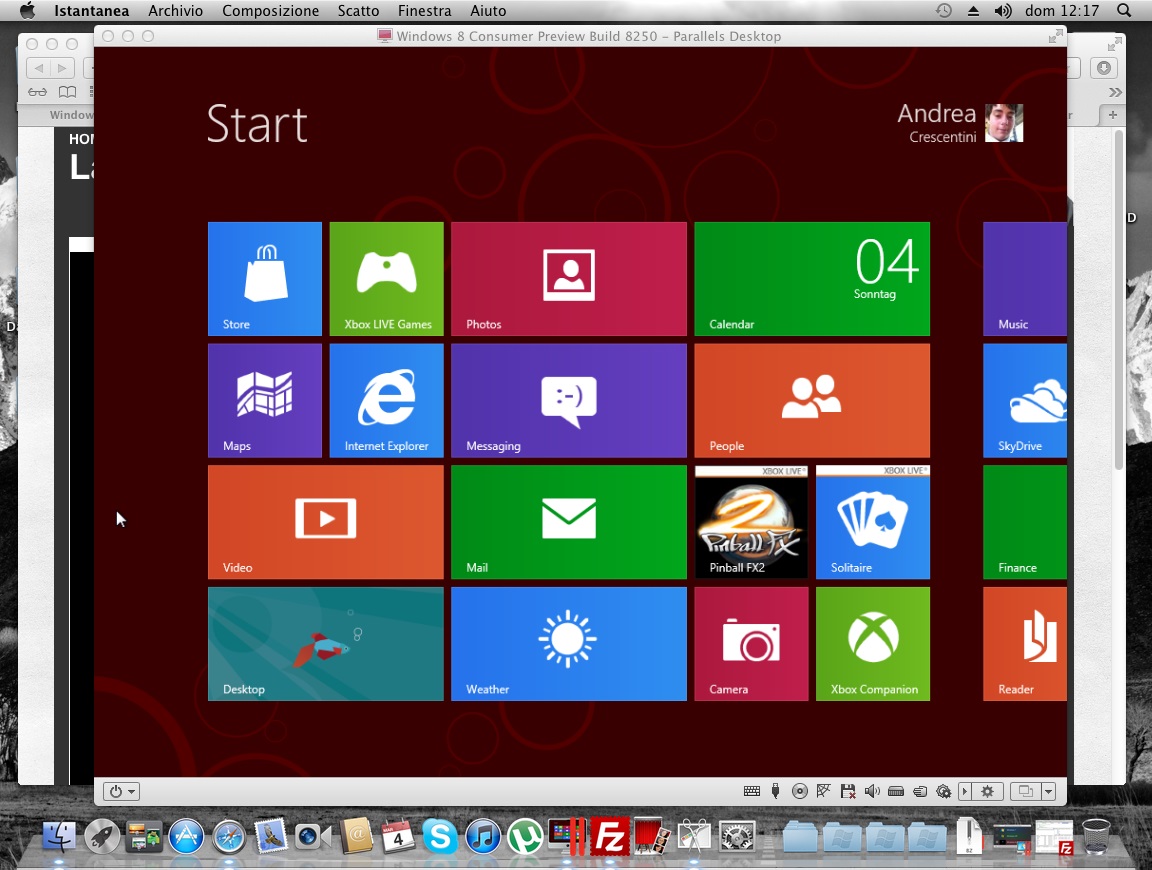This screenshot has height=870, width=1152.
Task: Expand the Parallels status bar devices arrow
Action: 965,791
